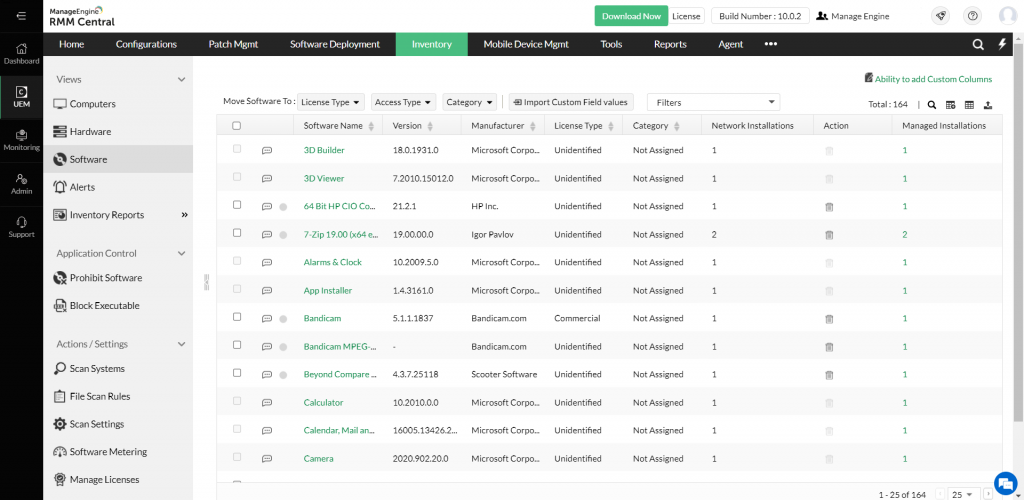Screen dimensions: 1024x500
Task: Open the rocket icon in header
Action: point(940,16)
